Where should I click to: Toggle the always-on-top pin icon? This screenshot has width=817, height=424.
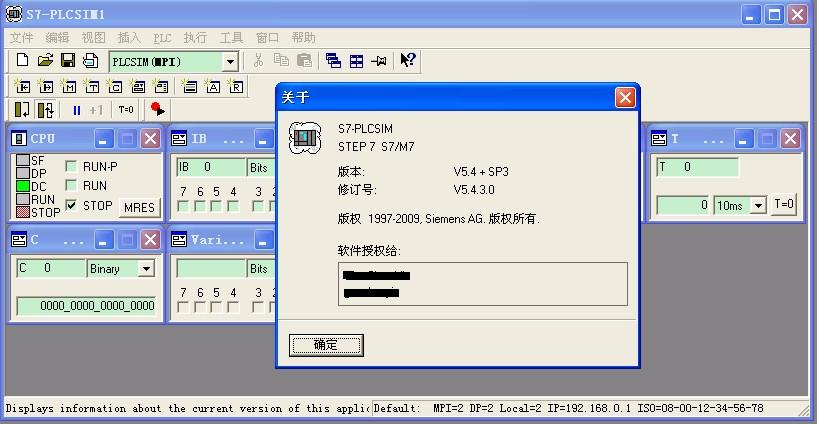point(379,61)
